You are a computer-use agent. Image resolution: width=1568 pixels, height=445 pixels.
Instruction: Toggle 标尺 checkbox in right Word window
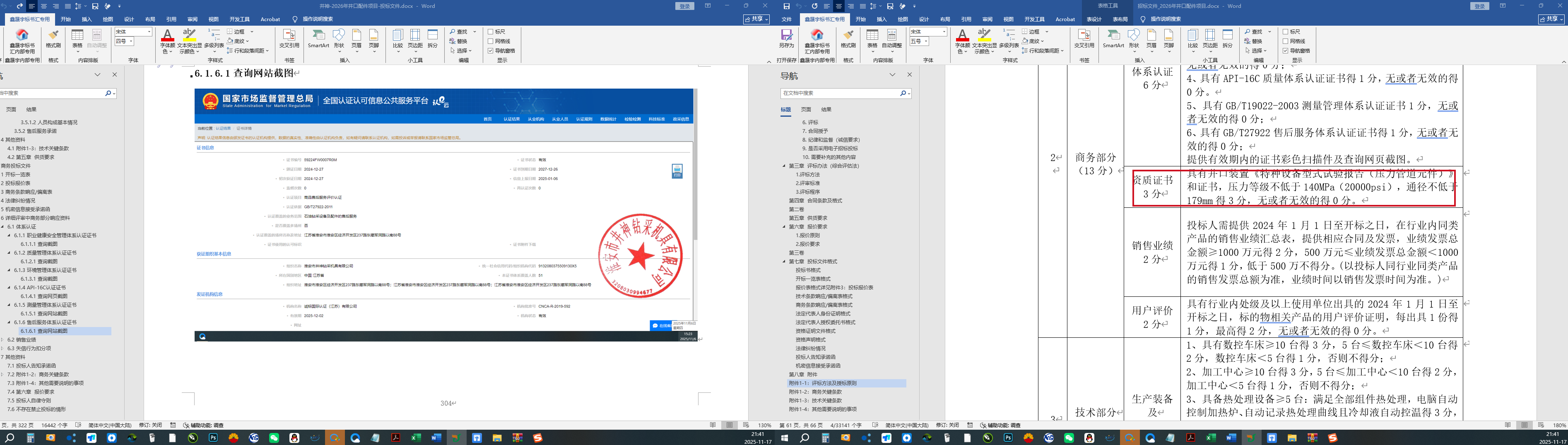(1286, 31)
